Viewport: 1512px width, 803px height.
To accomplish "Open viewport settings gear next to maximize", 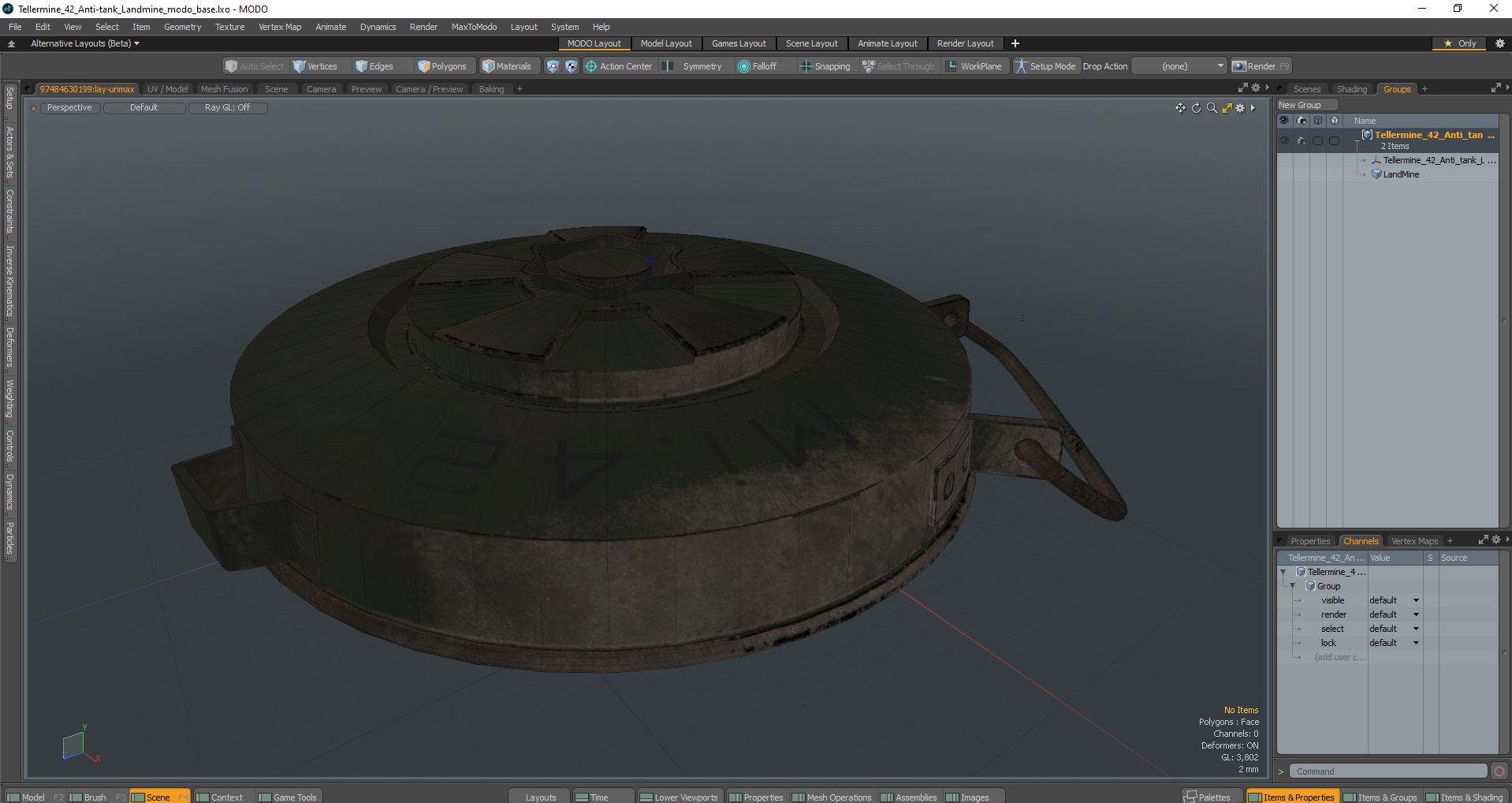I will (x=1240, y=108).
